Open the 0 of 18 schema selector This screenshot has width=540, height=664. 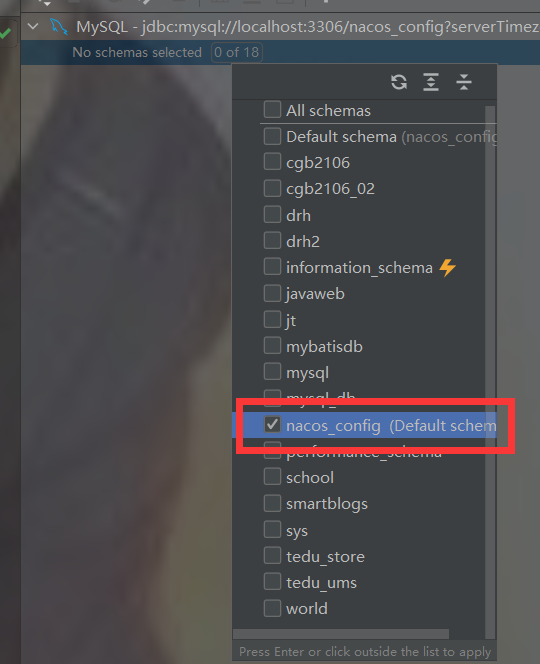(237, 53)
